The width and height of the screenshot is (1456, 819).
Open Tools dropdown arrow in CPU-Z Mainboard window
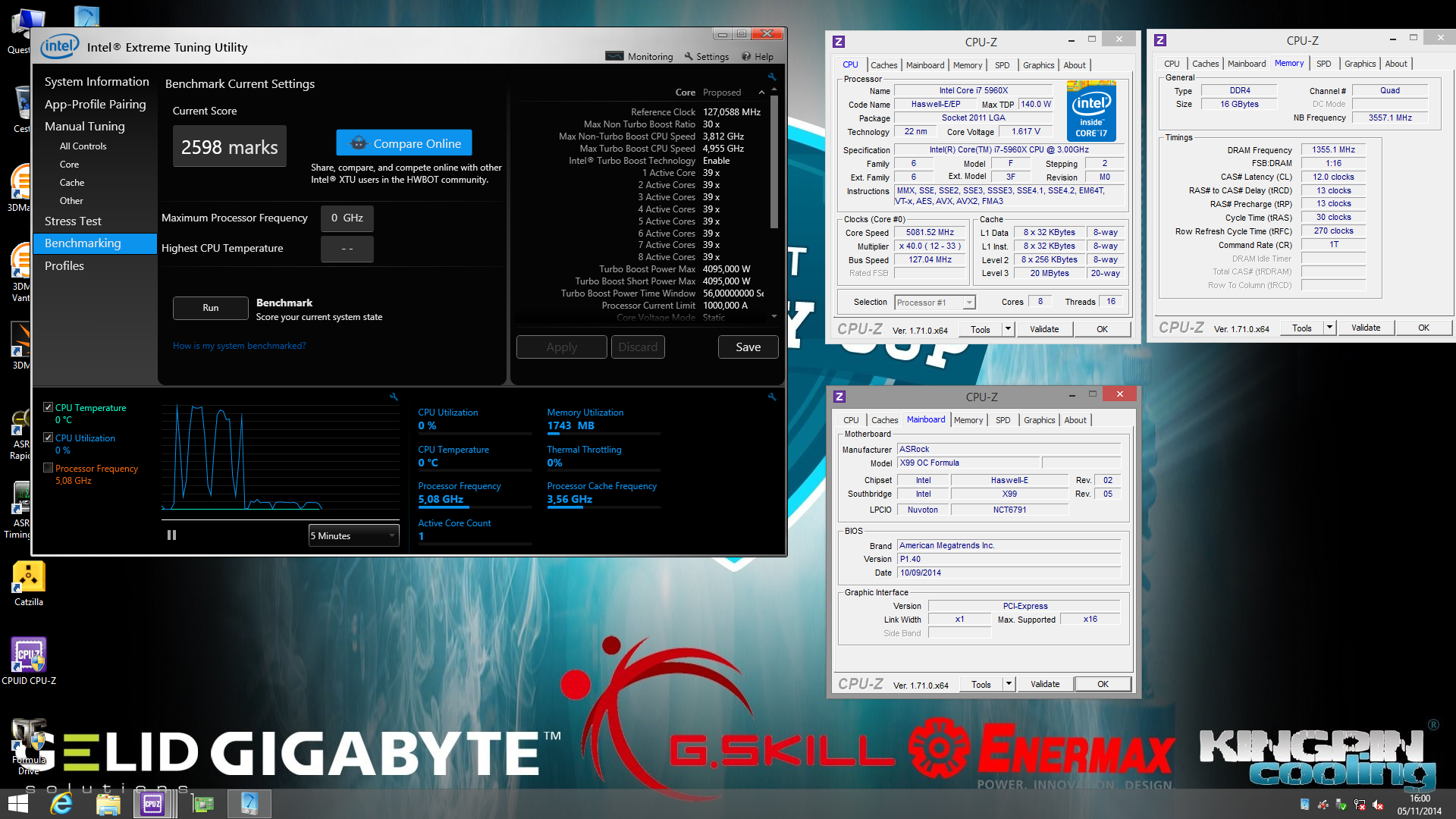(x=1009, y=684)
